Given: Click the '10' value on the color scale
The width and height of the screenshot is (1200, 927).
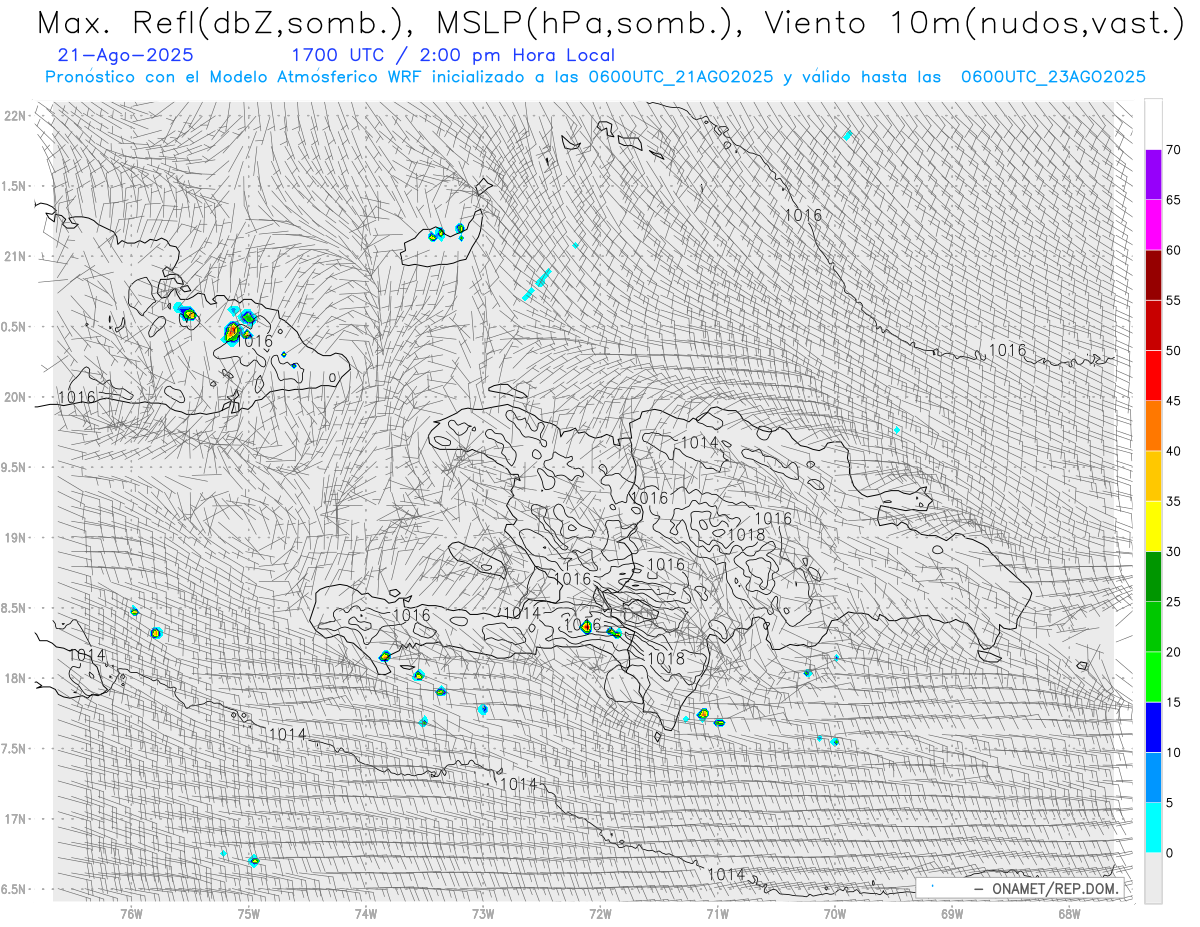Looking at the screenshot, I should [1173, 752].
